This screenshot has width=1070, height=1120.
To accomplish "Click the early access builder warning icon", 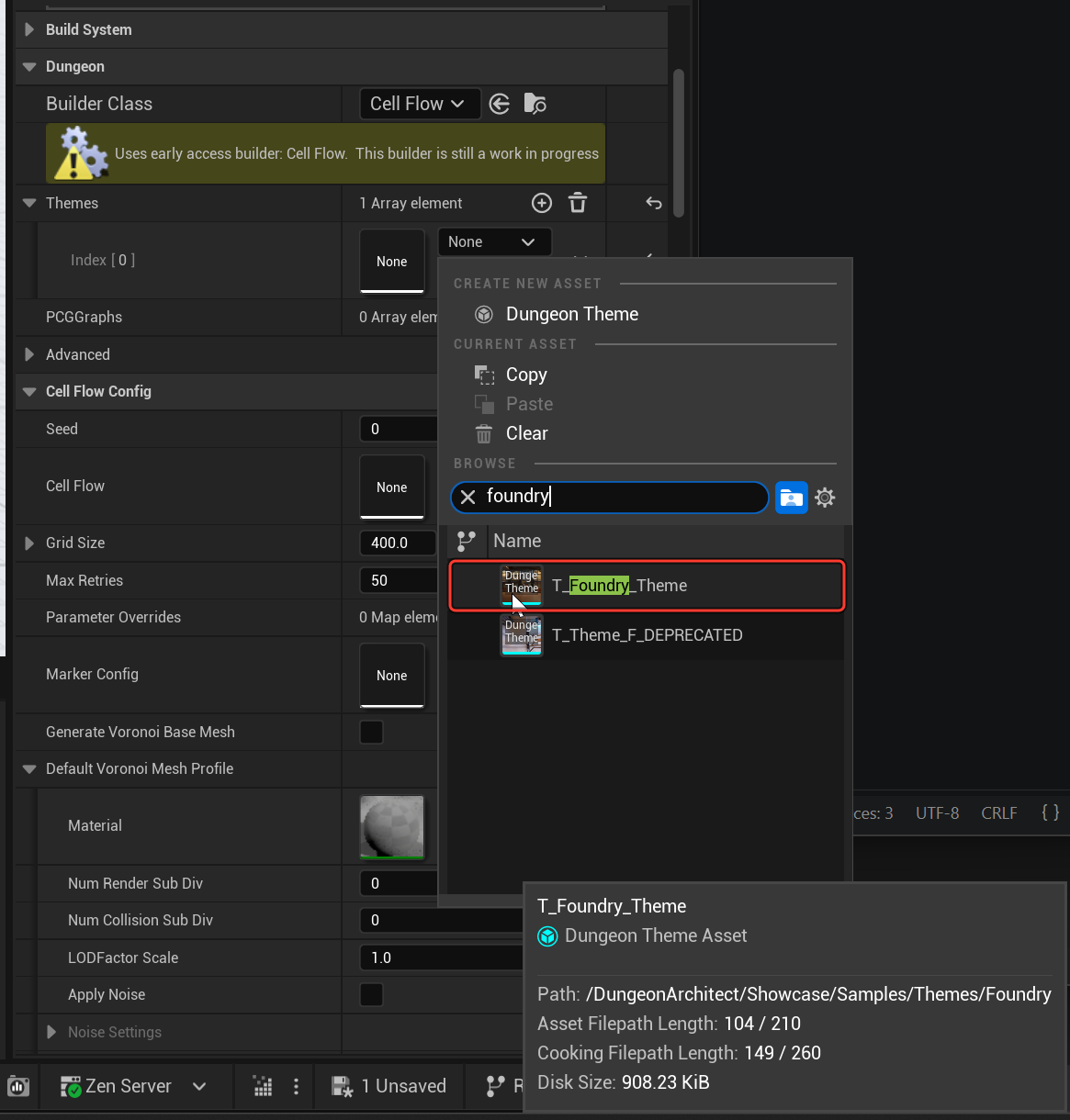I will tap(81, 153).
